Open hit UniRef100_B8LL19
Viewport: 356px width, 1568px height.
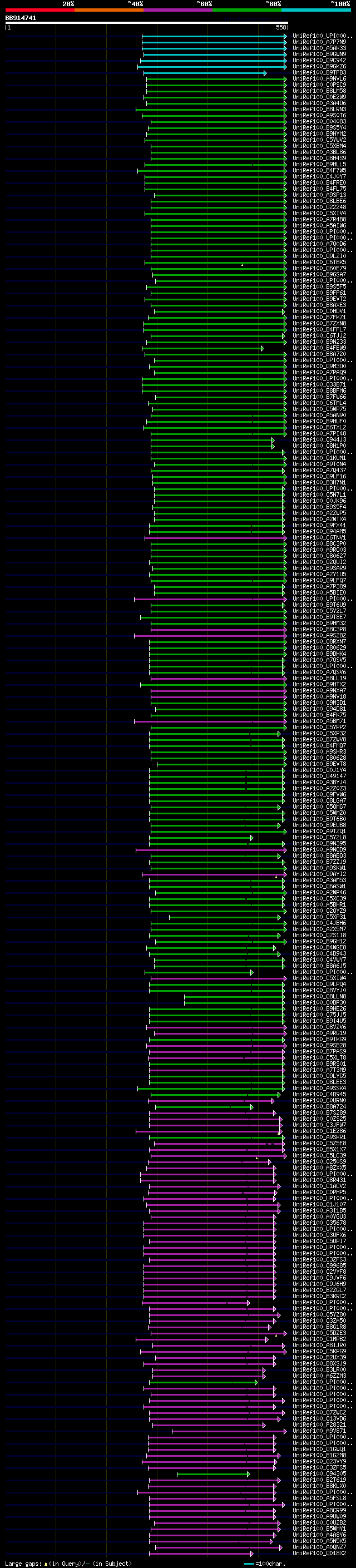click(x=319, y=678)
